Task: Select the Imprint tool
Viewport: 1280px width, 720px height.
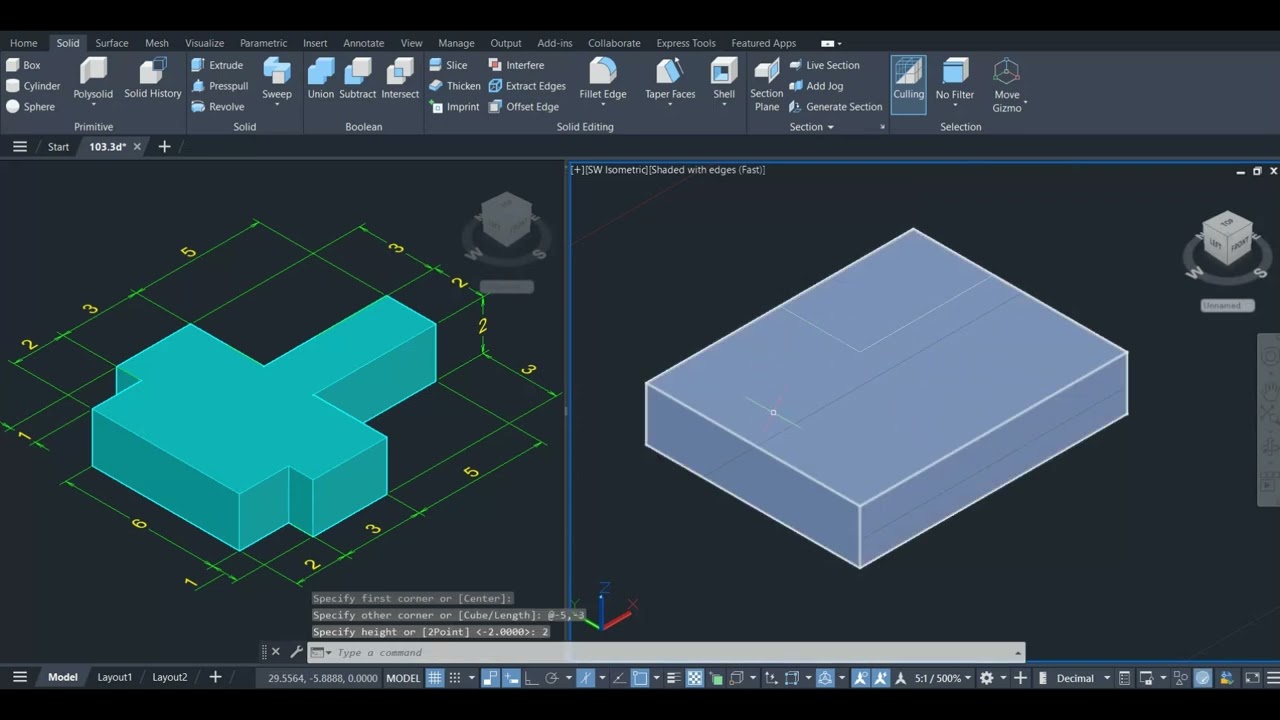Action: (454, 107)
